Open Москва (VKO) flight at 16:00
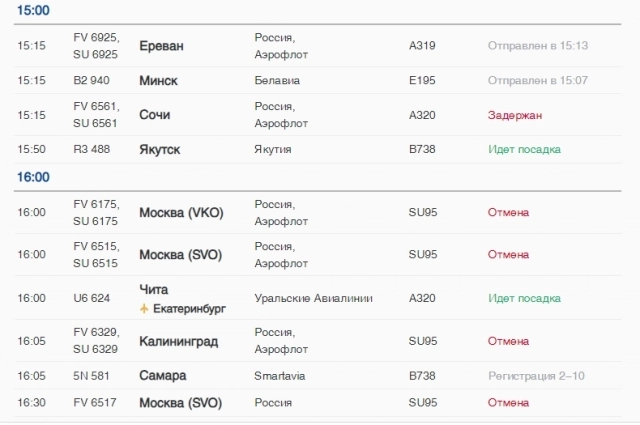Image resolution: width=640 pixels, height=425 pixels. [x=318, y=213]
